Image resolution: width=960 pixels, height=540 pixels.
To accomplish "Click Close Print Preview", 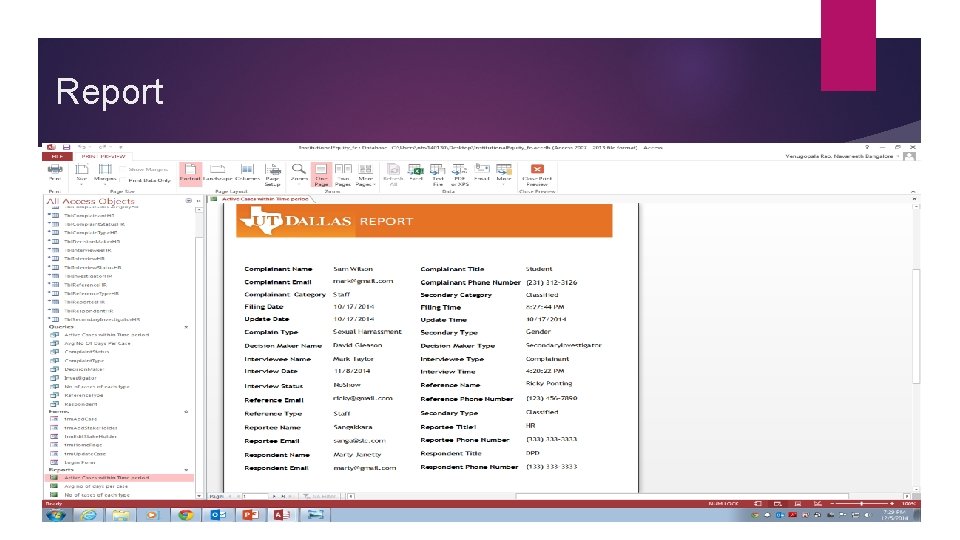I will pyautogui.click(x=537, y=174).
